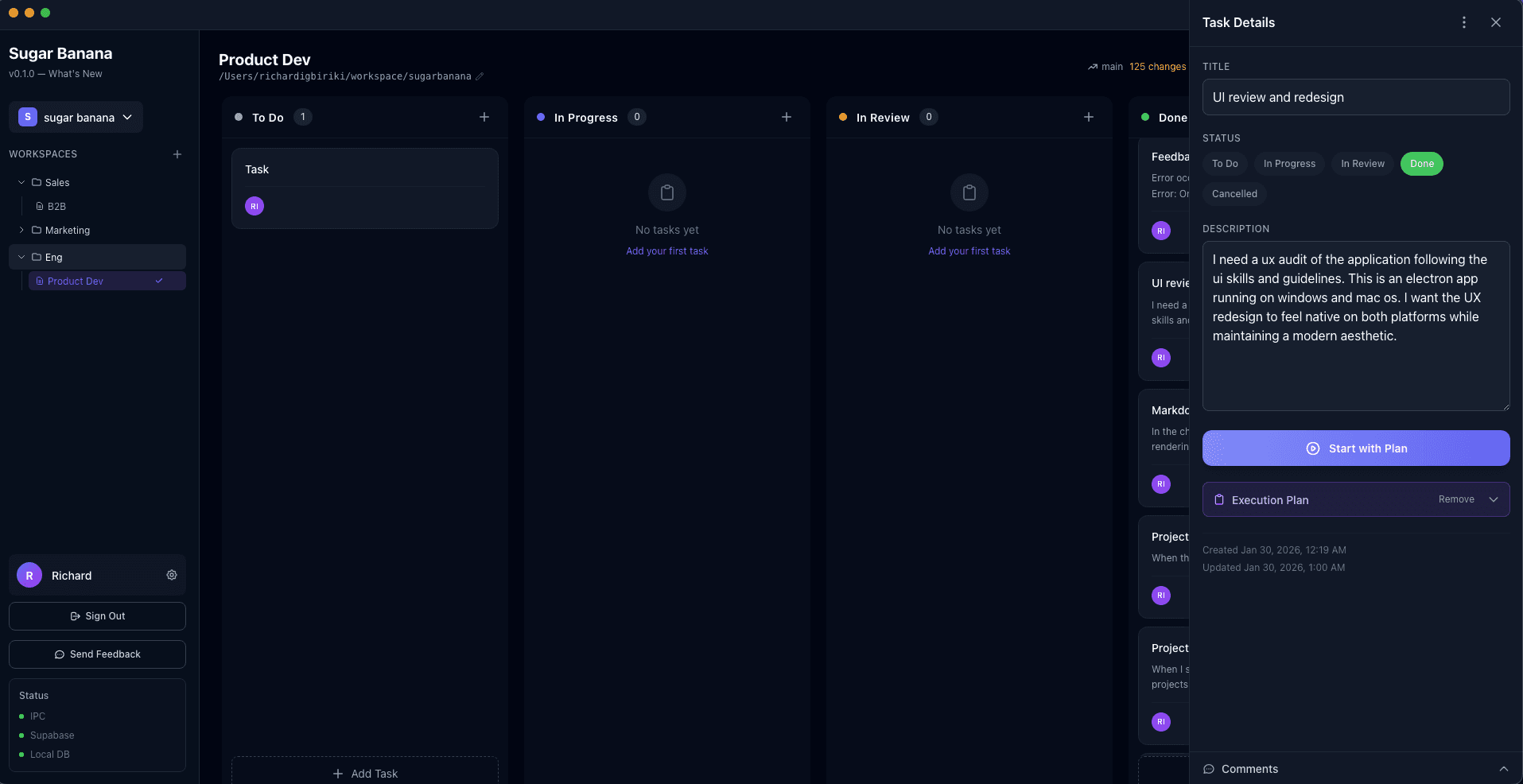Open the three-dot menu in Task Details
The image size is (1523, 784).
(1464, 22)
